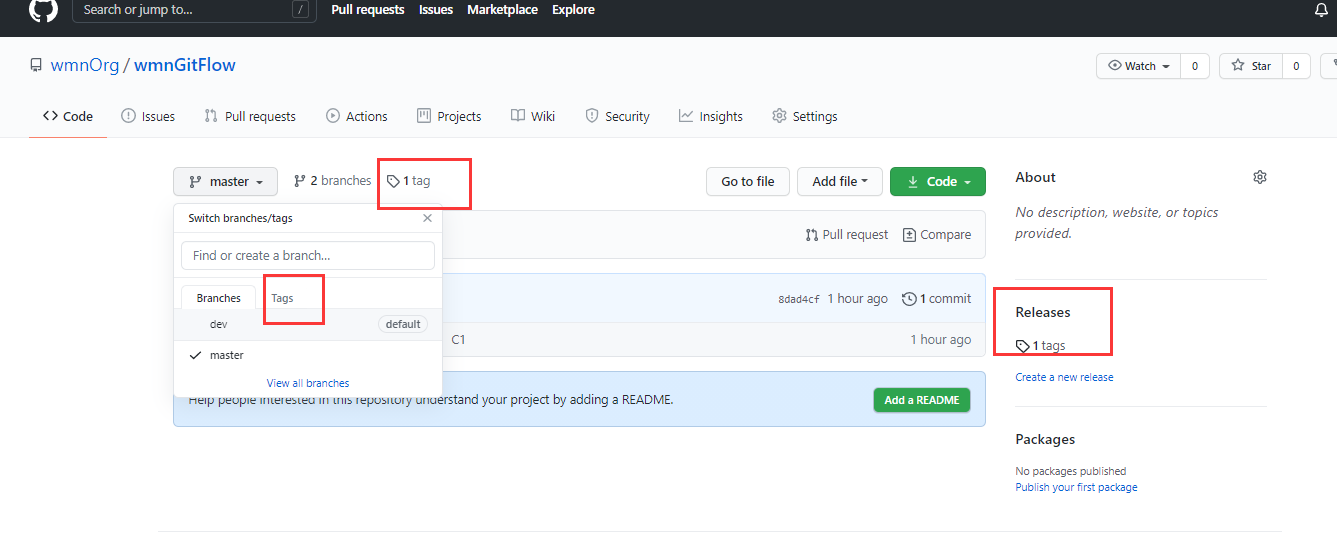This screenshot has height=536, width=1337.
Task: Open Pull requests in the top navigation
Action: [x=368, y=10]
